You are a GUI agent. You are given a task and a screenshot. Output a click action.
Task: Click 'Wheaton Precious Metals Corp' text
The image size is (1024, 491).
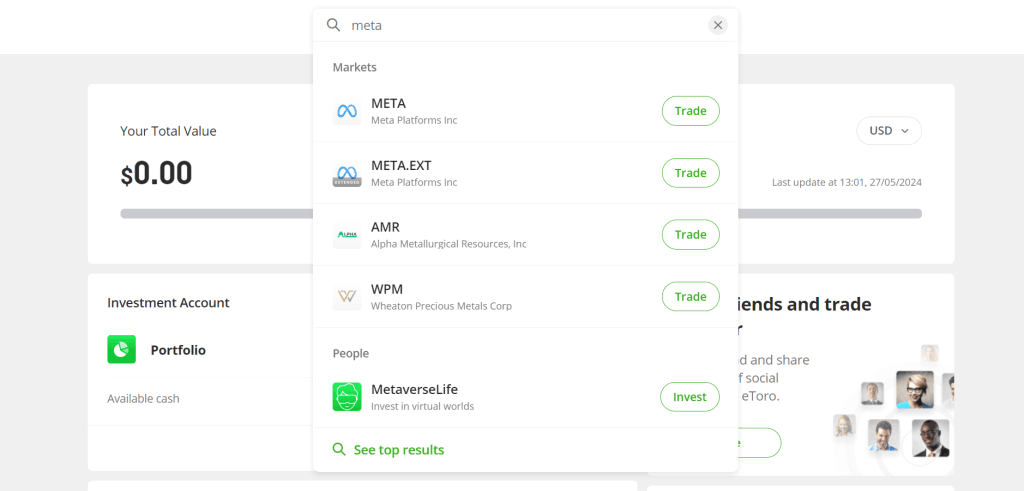tap(441, 306)
